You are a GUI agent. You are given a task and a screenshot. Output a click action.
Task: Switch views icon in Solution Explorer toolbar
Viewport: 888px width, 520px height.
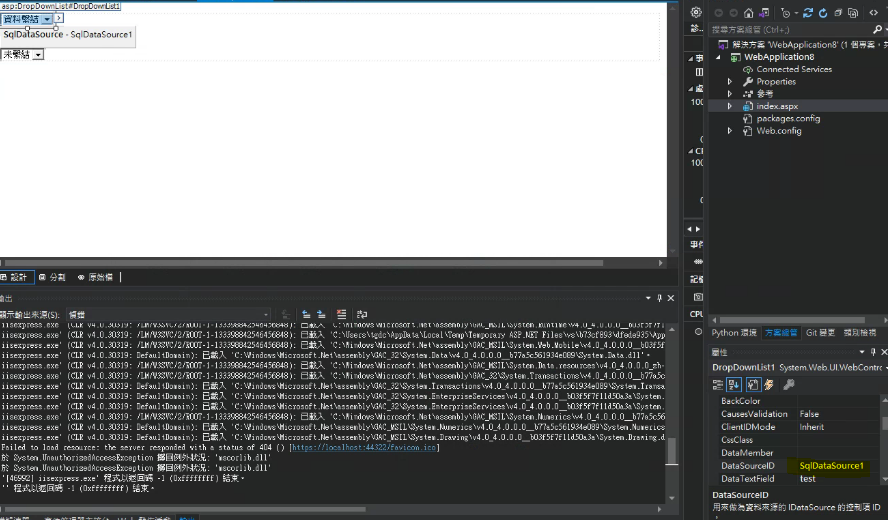(x=764, y=13)
